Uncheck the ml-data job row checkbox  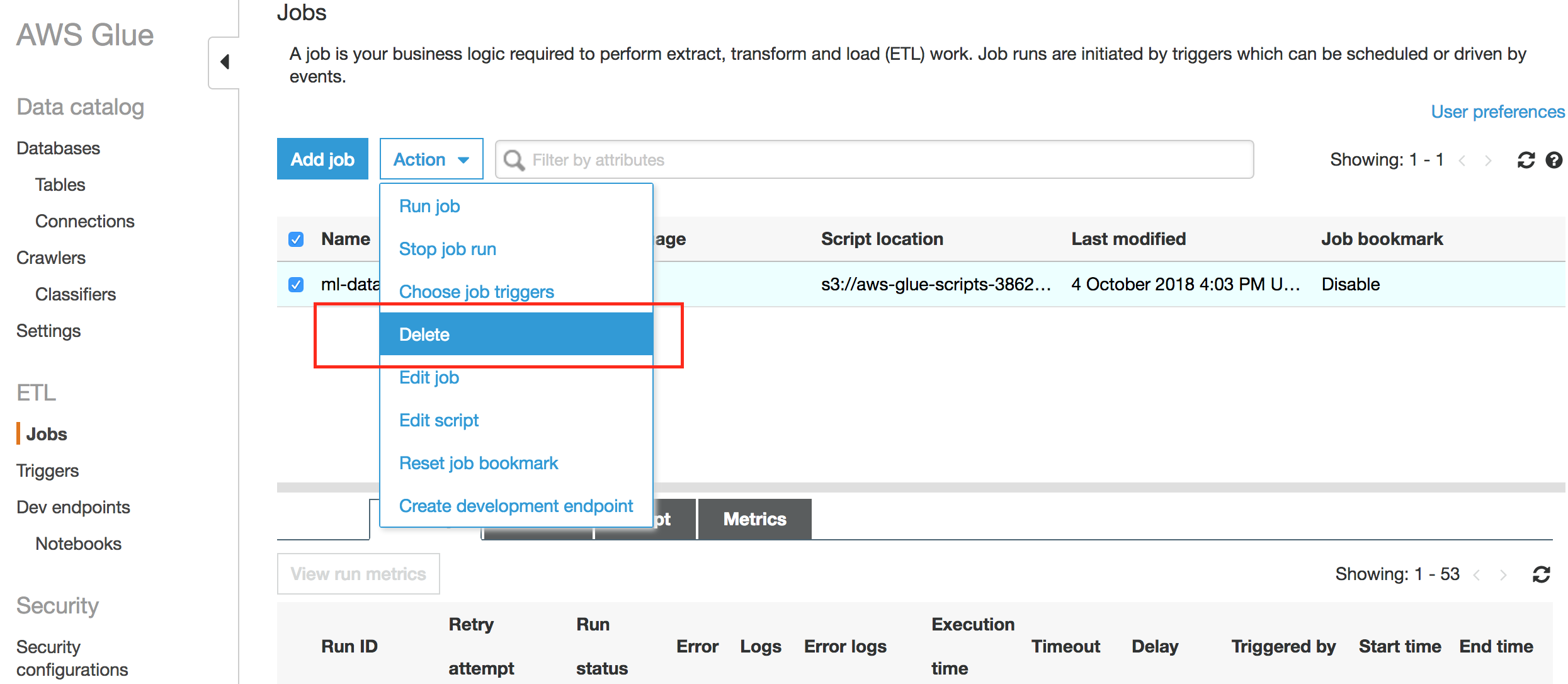pyautogui.click(x=296, y=285)
